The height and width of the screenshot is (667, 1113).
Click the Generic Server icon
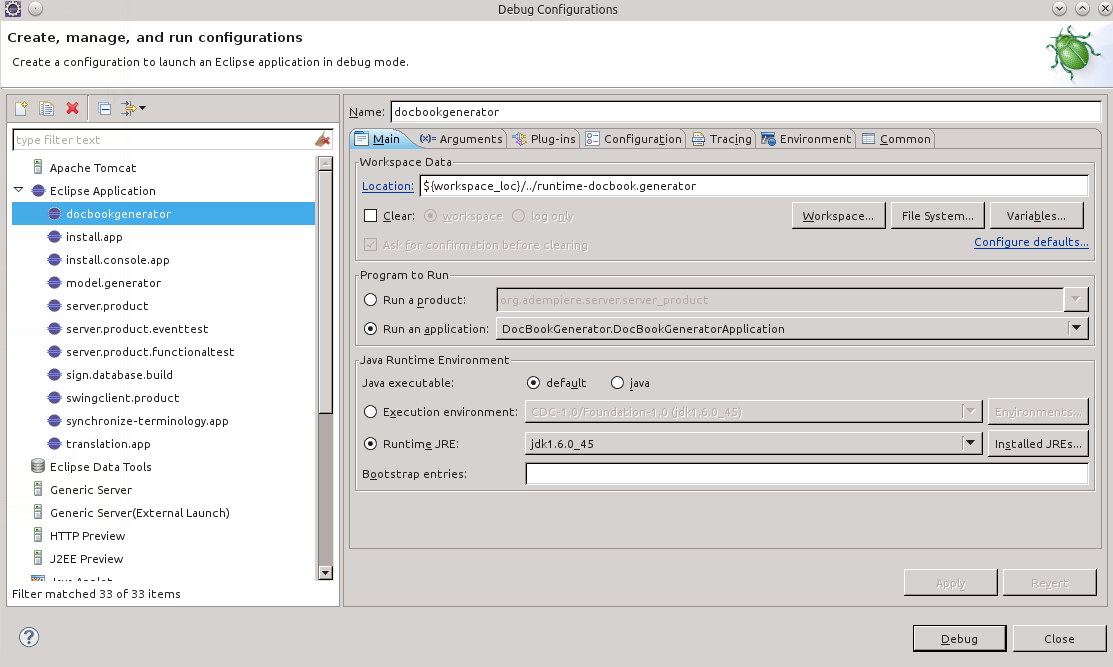coord(38,490)
